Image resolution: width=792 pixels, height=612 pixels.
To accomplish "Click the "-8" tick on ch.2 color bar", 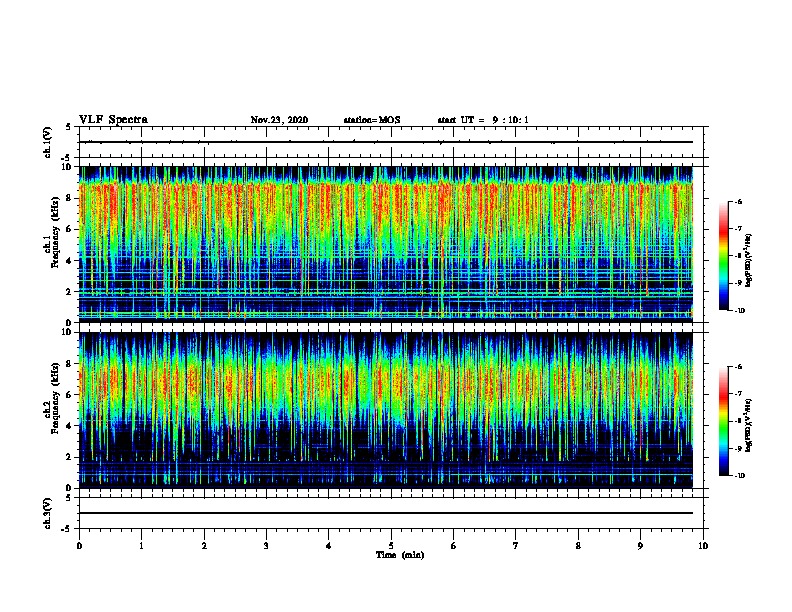I will click(x=739, y=421).
